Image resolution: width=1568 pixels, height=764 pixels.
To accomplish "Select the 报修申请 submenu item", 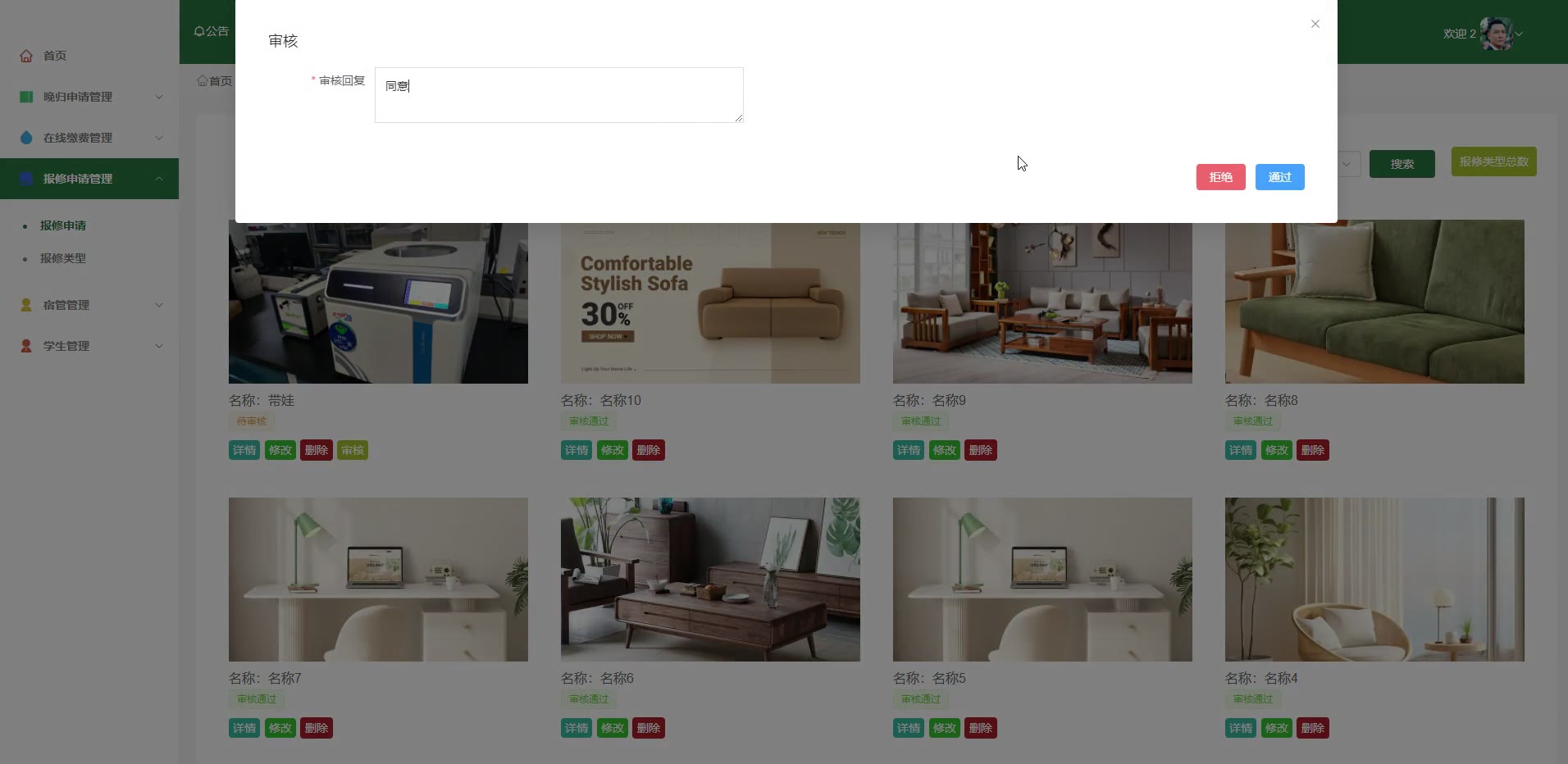I will (63, 225).
